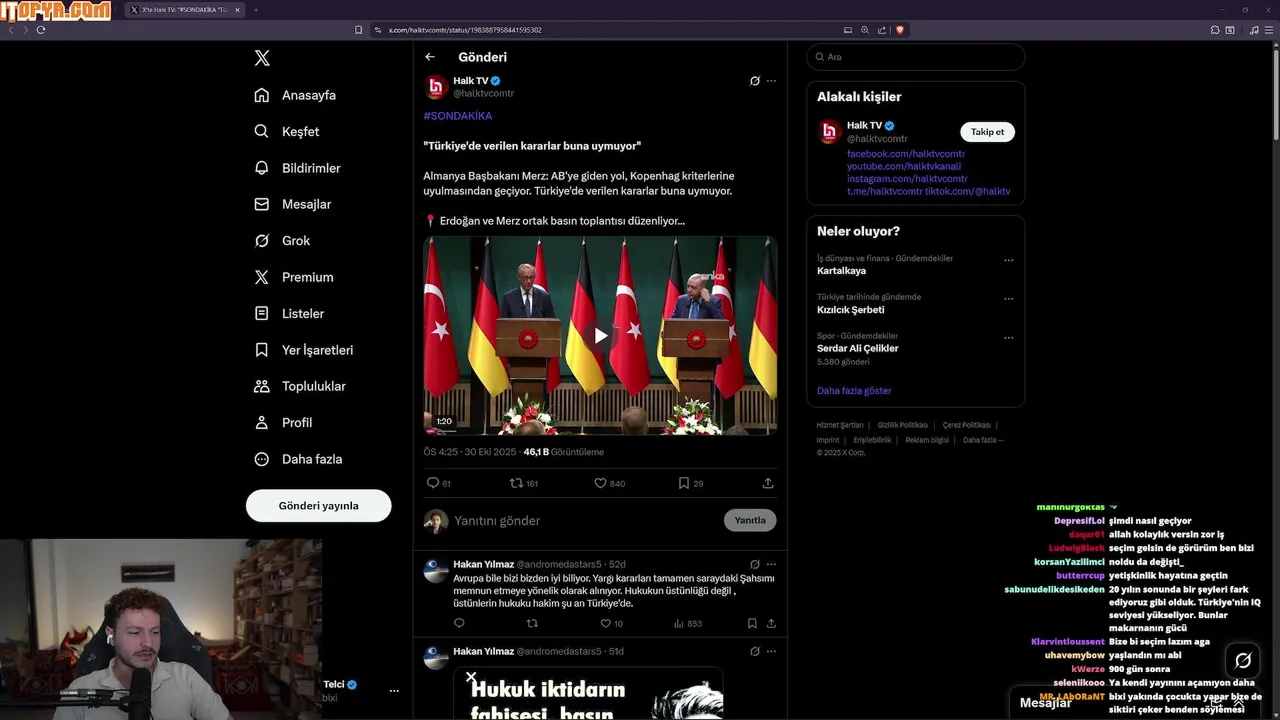Screen dimensions: 1280x720
Task: Open Bildirimler in the sidebar
Action: [x=297, y=168]
